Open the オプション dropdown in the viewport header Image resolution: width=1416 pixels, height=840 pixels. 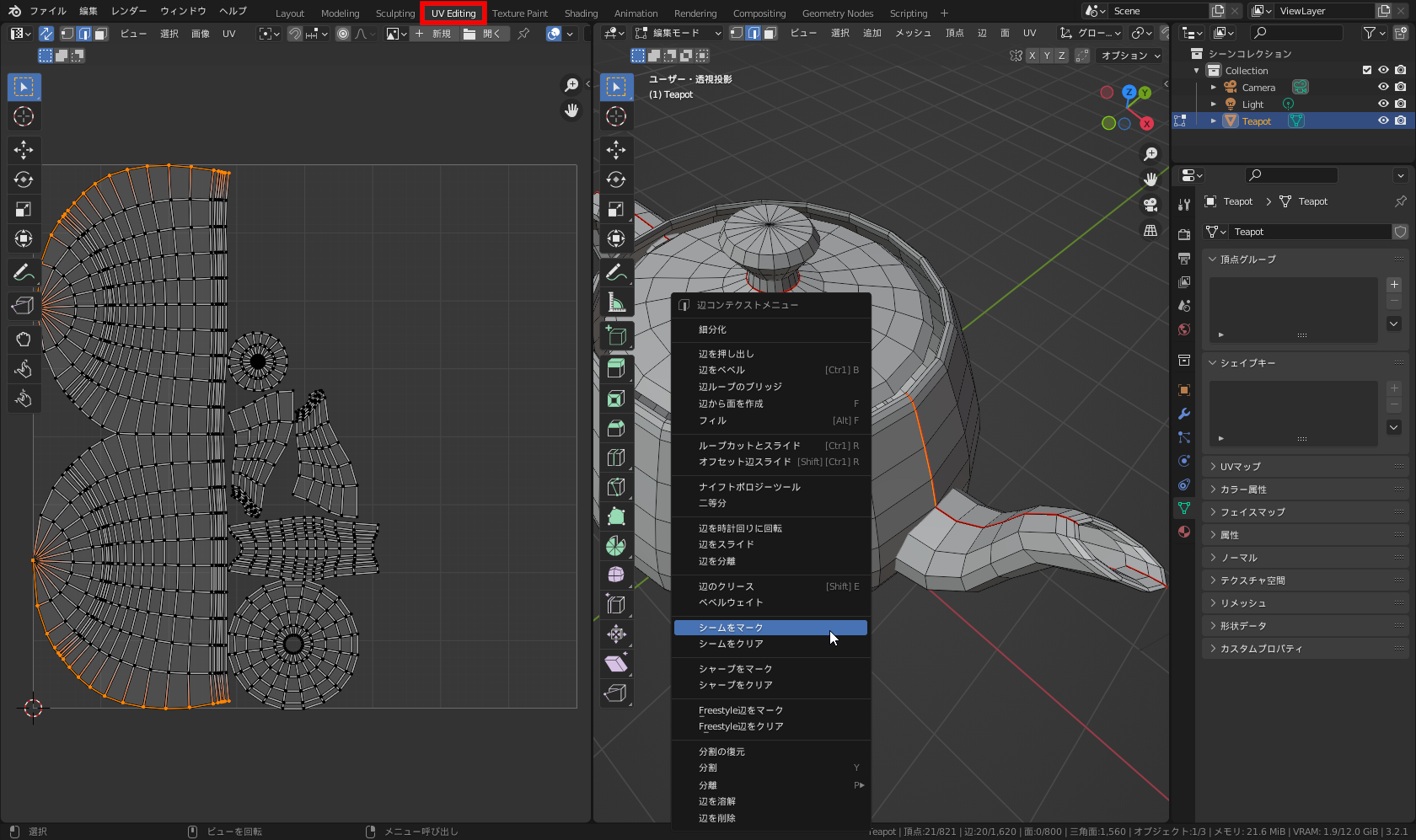click(1128, 55)
